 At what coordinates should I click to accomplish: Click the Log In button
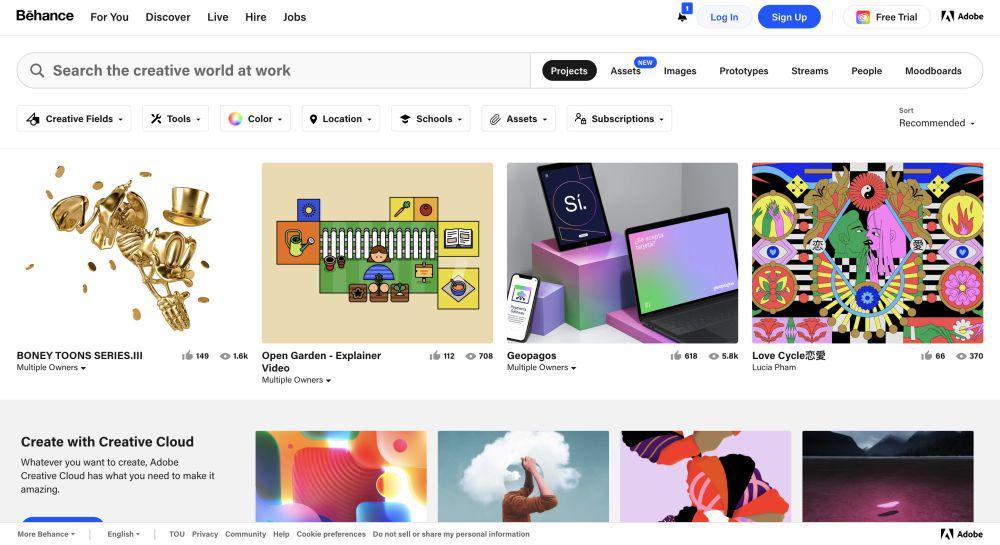pyautogui.click(x=724, y=17)
